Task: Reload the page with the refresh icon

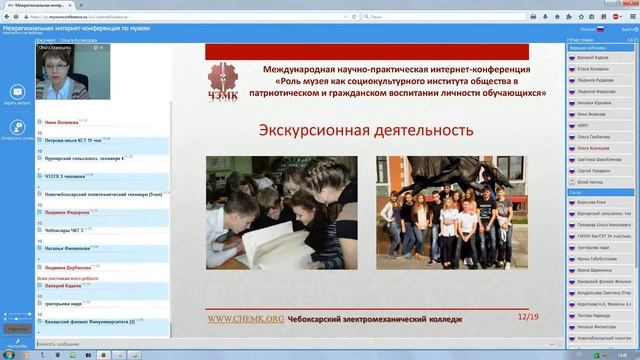Action: (354, 17)
